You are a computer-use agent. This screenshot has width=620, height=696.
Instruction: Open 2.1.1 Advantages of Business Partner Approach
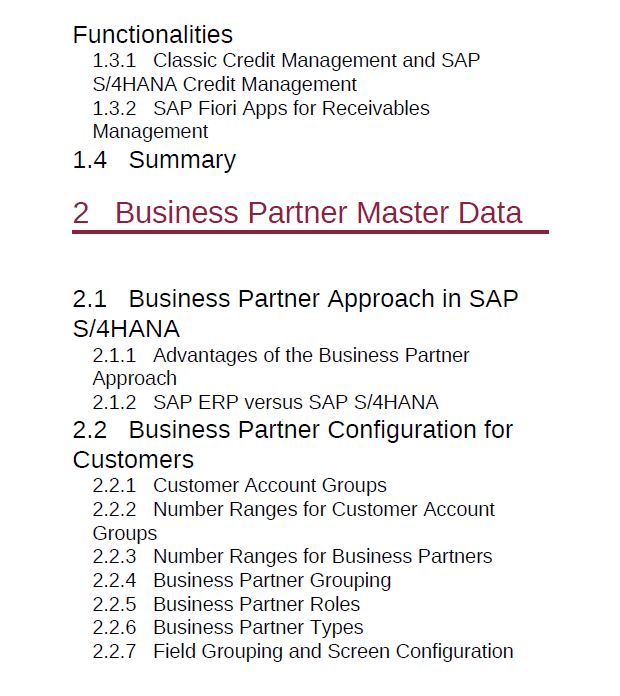pos(280,367)
